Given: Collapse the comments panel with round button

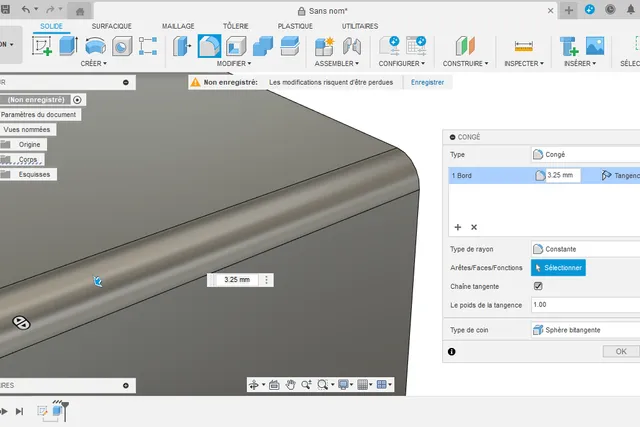Looking at the screenshot, I should (126, 385).
